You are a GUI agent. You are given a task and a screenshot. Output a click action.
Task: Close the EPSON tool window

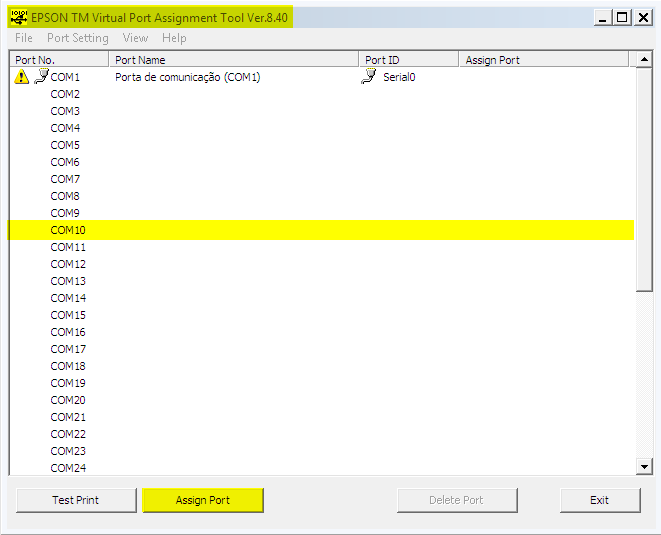(x=643, y=18)
